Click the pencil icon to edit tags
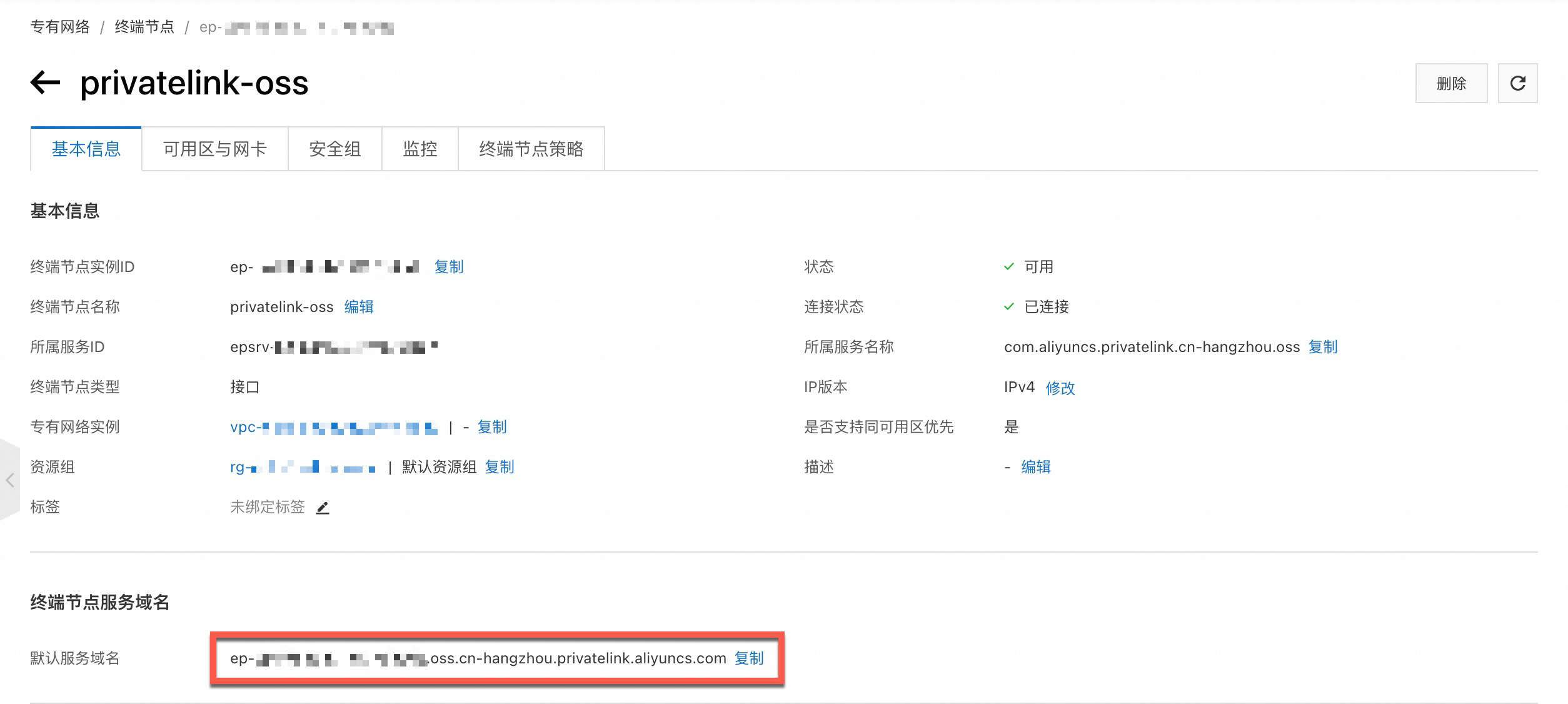 (x=323, y=508)
